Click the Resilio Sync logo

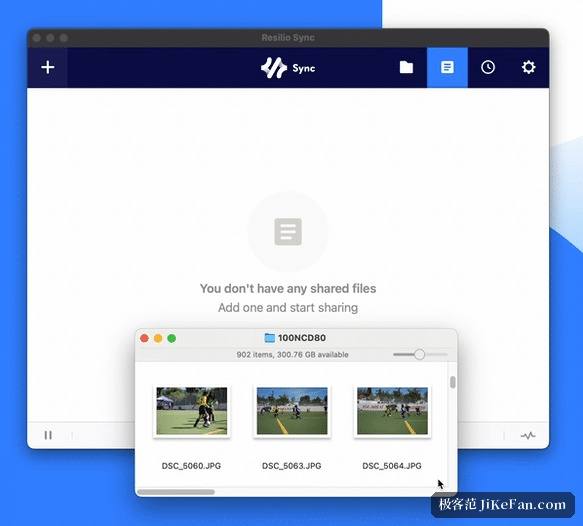[x=288, y=68]
